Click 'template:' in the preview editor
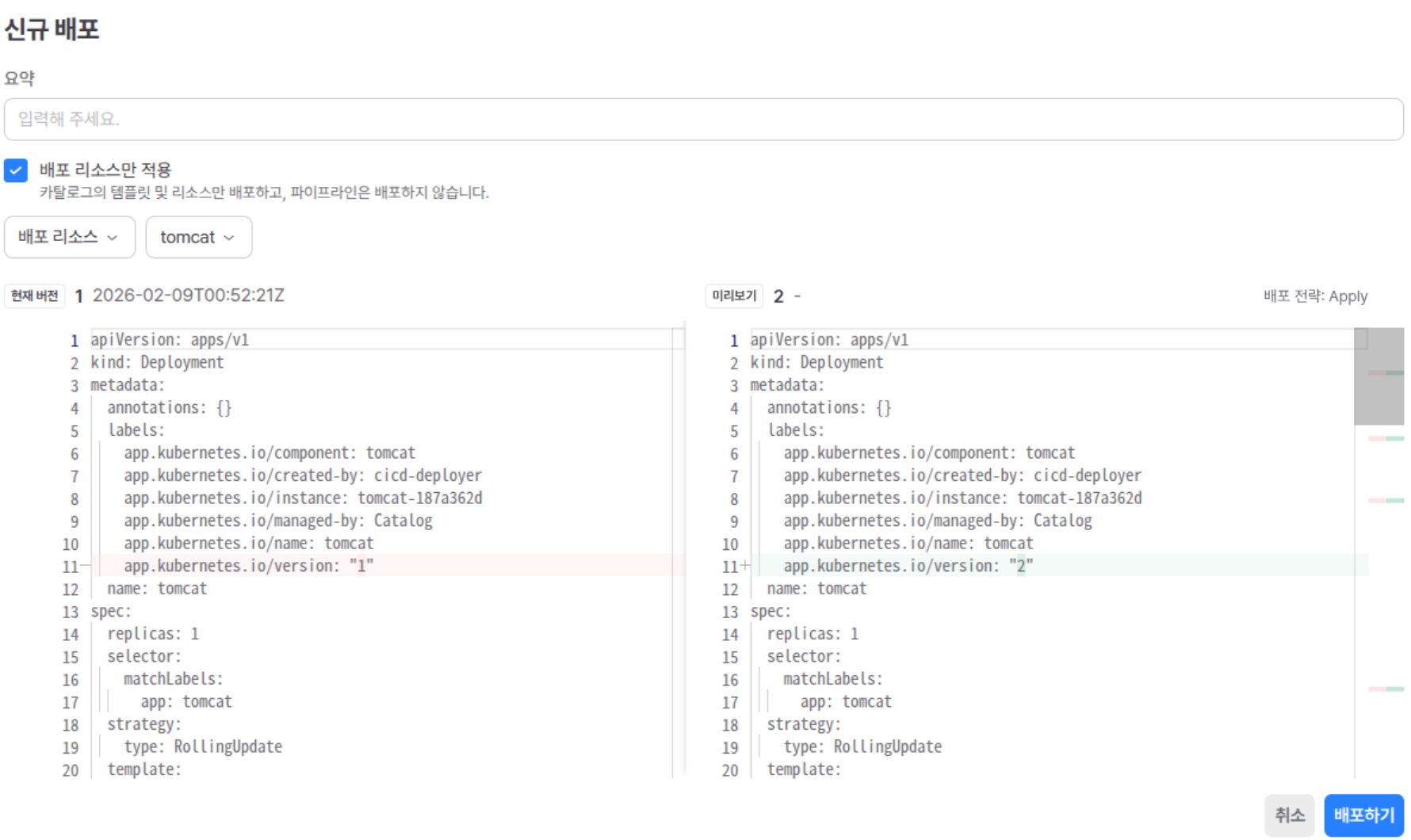Image resolution: width=1411 pixels, height=840 pixels. click(804, 769)
